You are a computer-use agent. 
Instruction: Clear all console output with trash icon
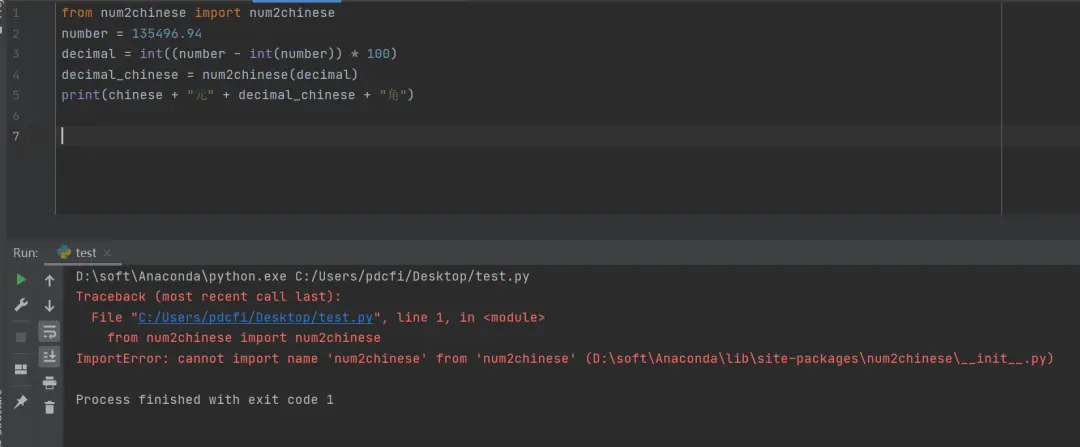click(x=50, y=407)
